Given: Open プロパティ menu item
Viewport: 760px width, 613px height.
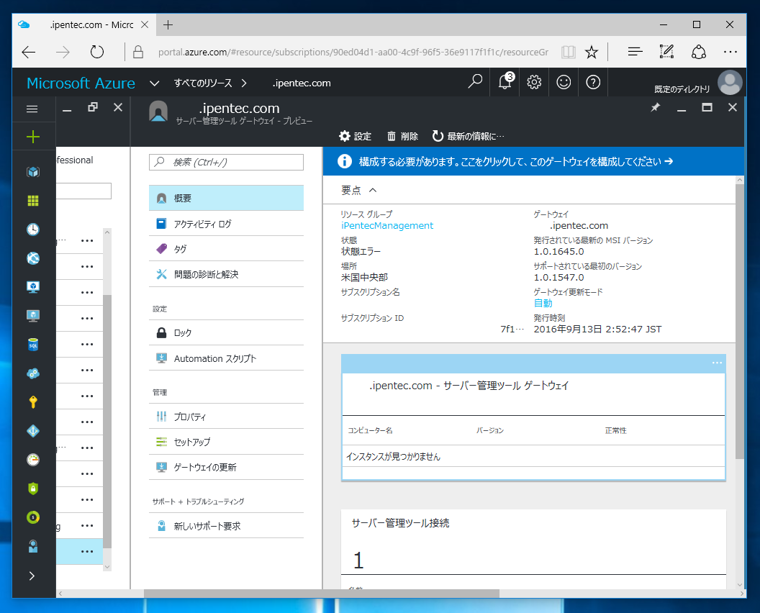Looking at the screenshot, I should tap(226, 417).
